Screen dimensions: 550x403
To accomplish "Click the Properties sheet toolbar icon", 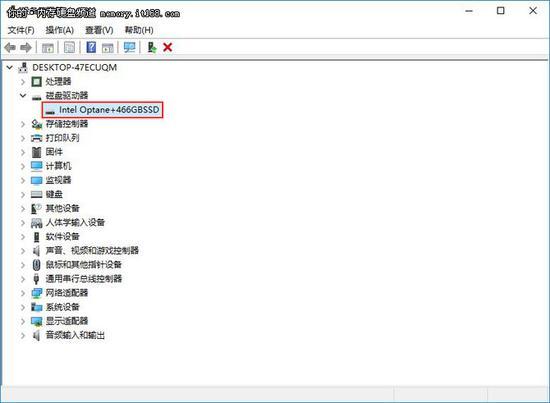I will coord(69,47).
